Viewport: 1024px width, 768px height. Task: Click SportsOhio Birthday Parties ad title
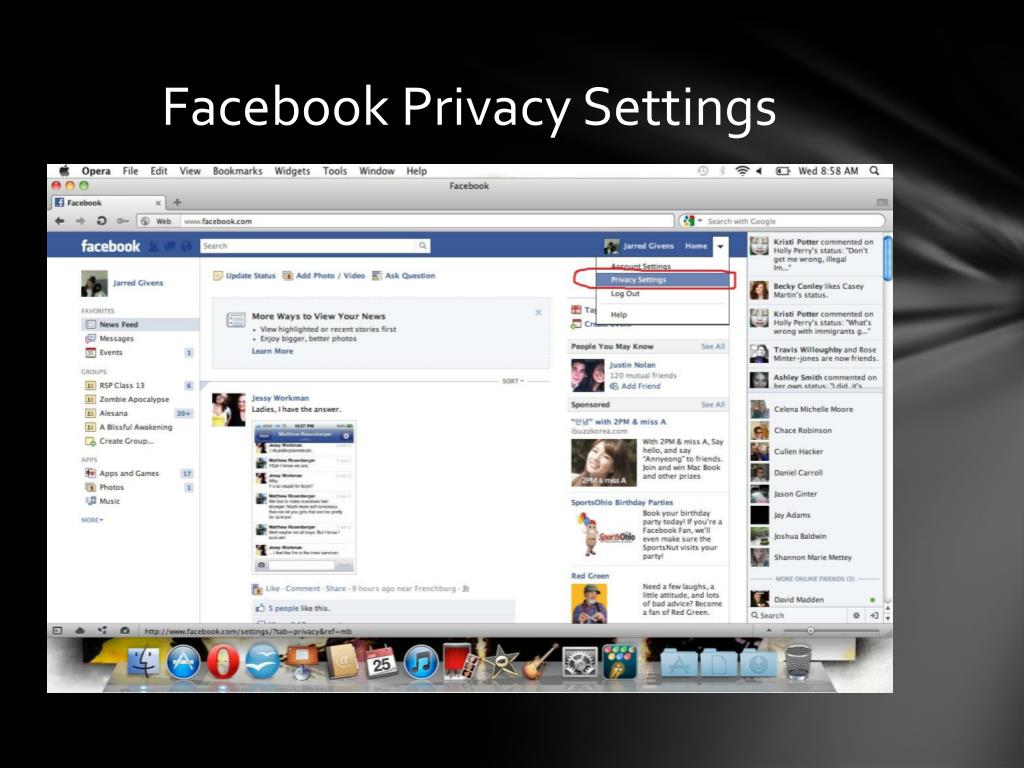(622, 502)
